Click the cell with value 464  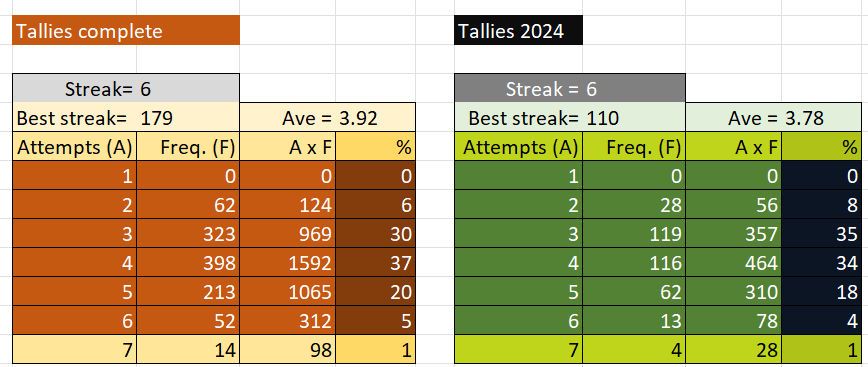tap(733, 262)
